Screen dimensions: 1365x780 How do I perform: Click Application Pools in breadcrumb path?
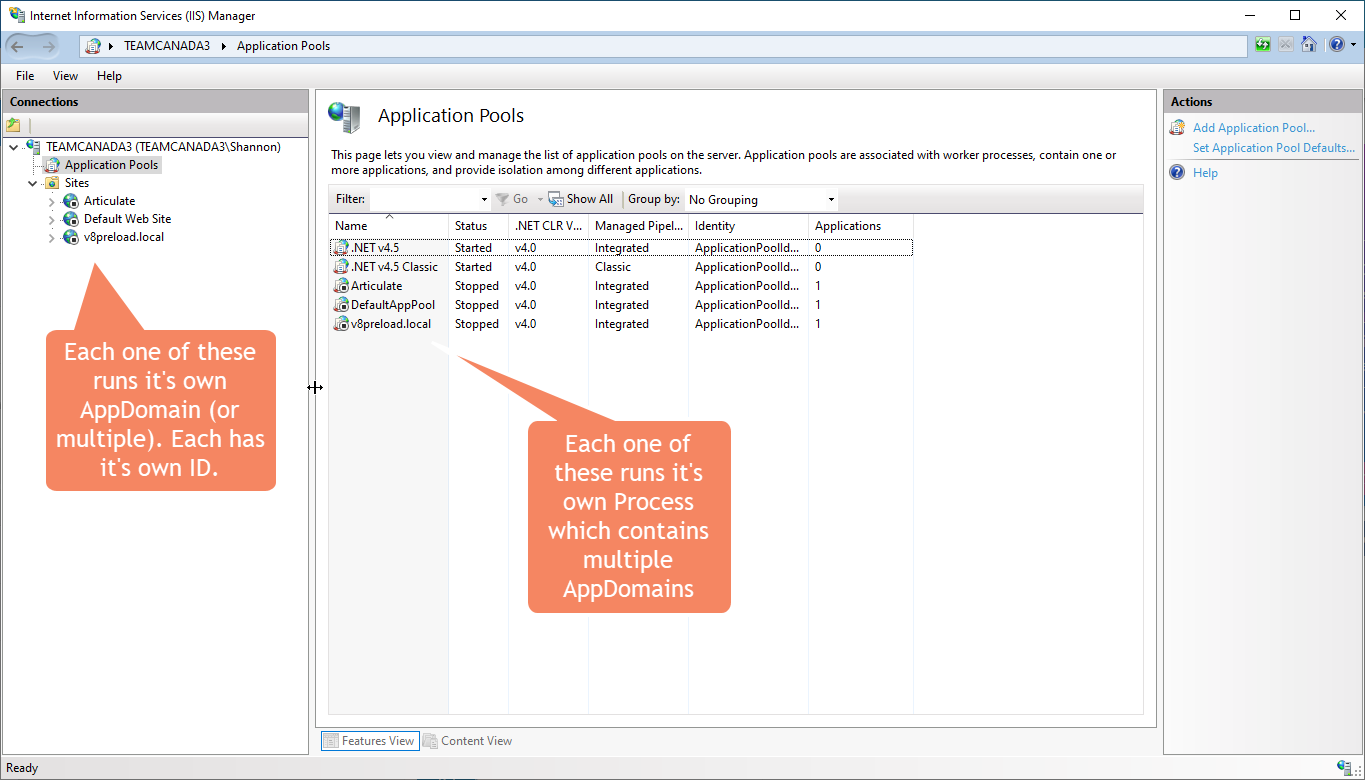283,46
